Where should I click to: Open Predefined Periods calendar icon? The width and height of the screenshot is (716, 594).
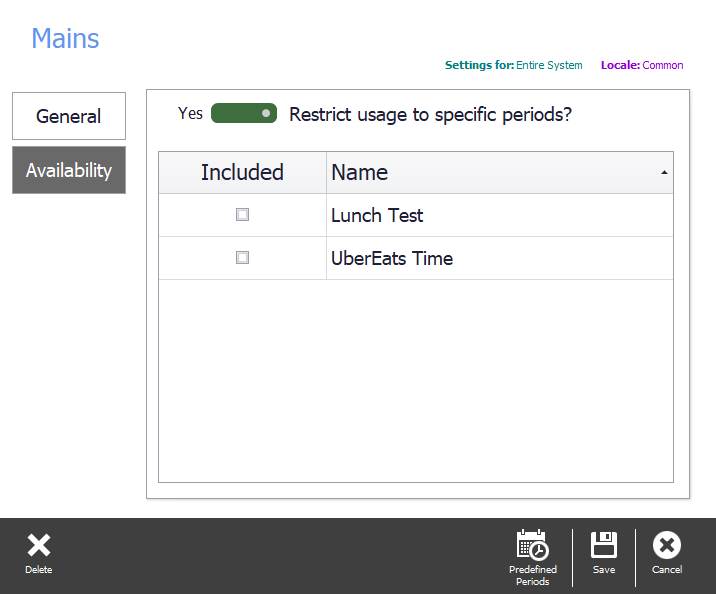[x=532, y=545]
